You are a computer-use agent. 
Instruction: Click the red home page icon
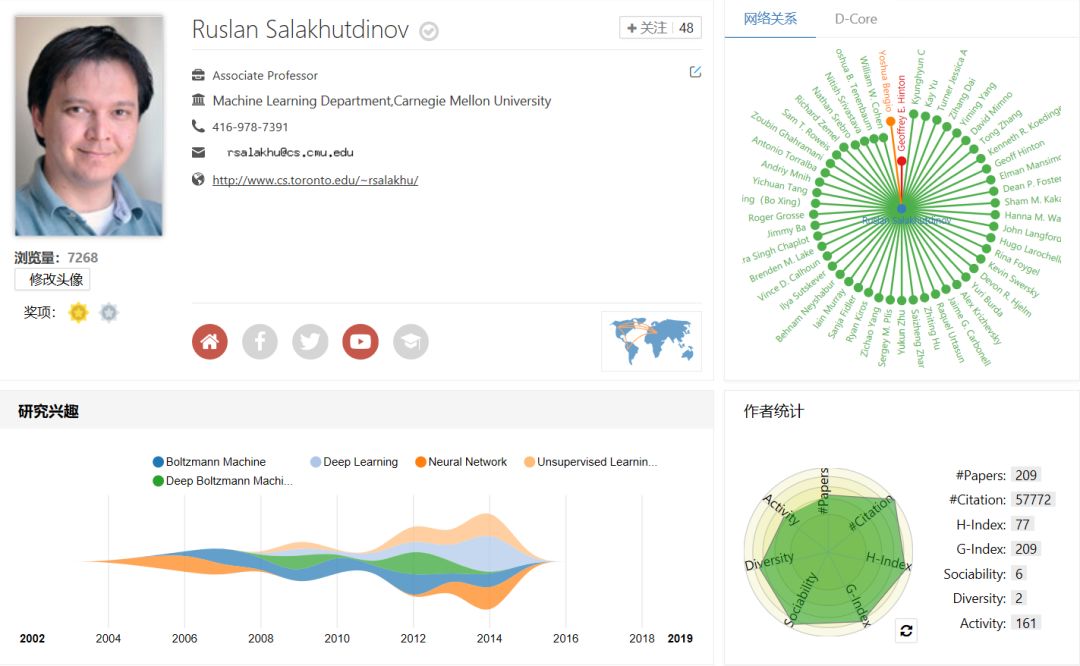[209, 342]
